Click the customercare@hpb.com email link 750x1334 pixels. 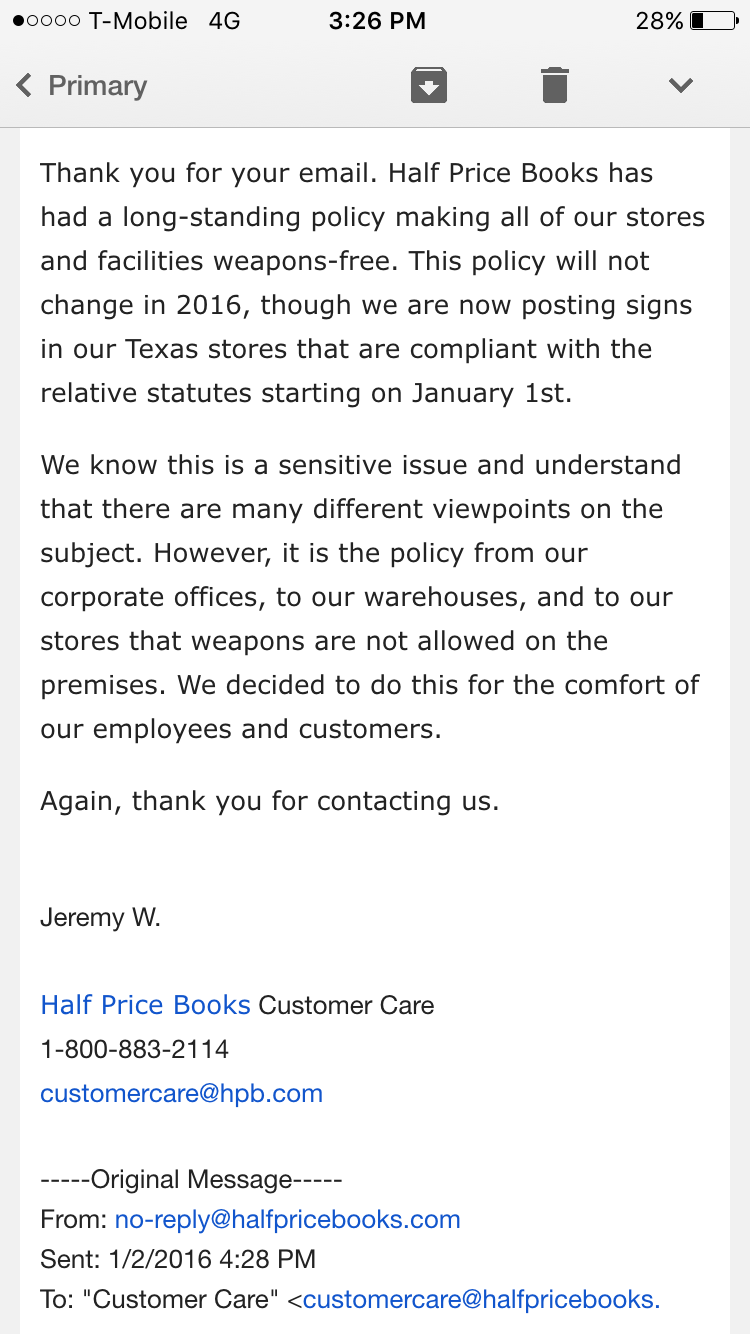182,1093
